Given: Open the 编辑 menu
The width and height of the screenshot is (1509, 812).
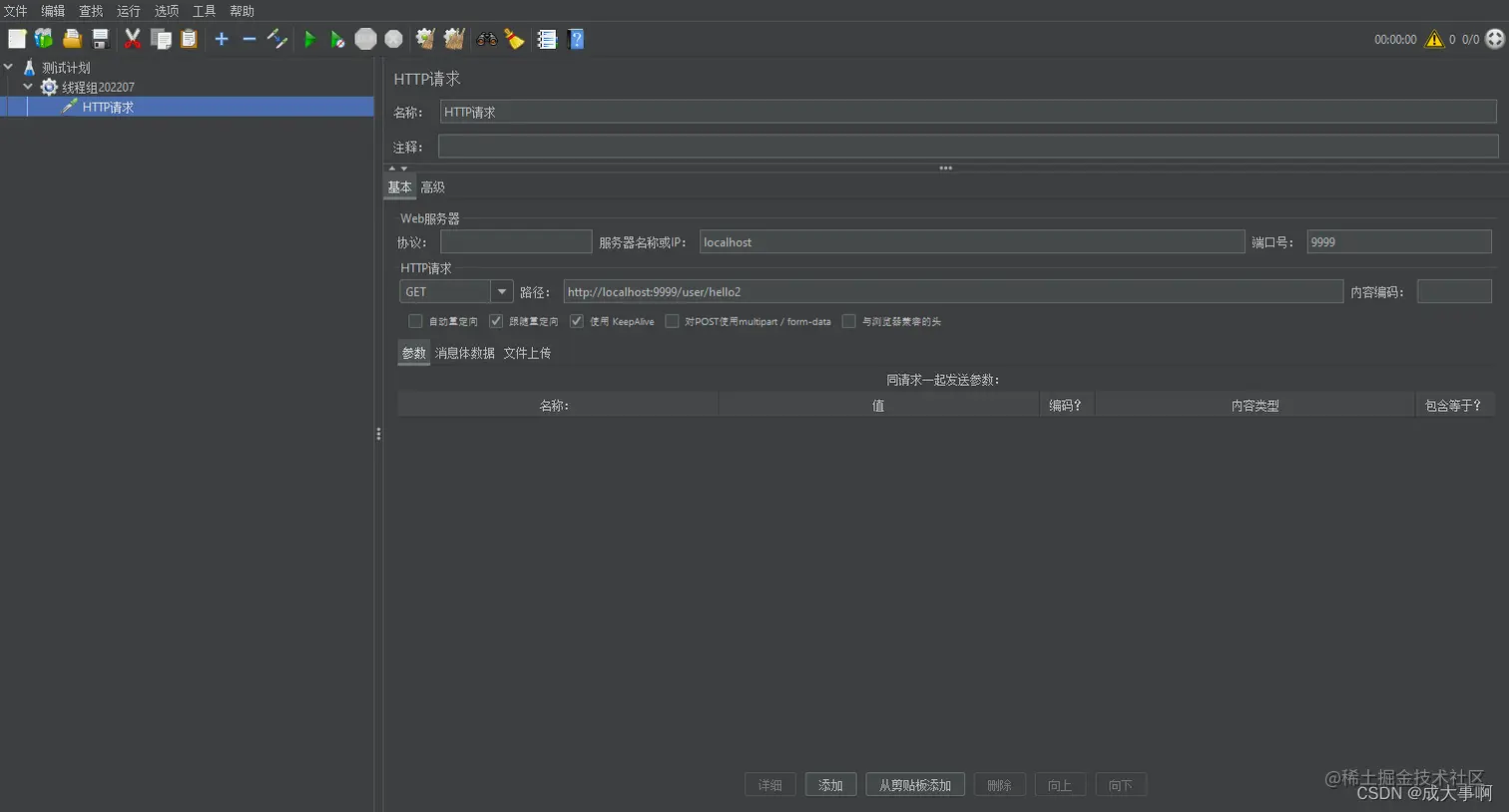Looking at the screenshot, I should [53, 11].
